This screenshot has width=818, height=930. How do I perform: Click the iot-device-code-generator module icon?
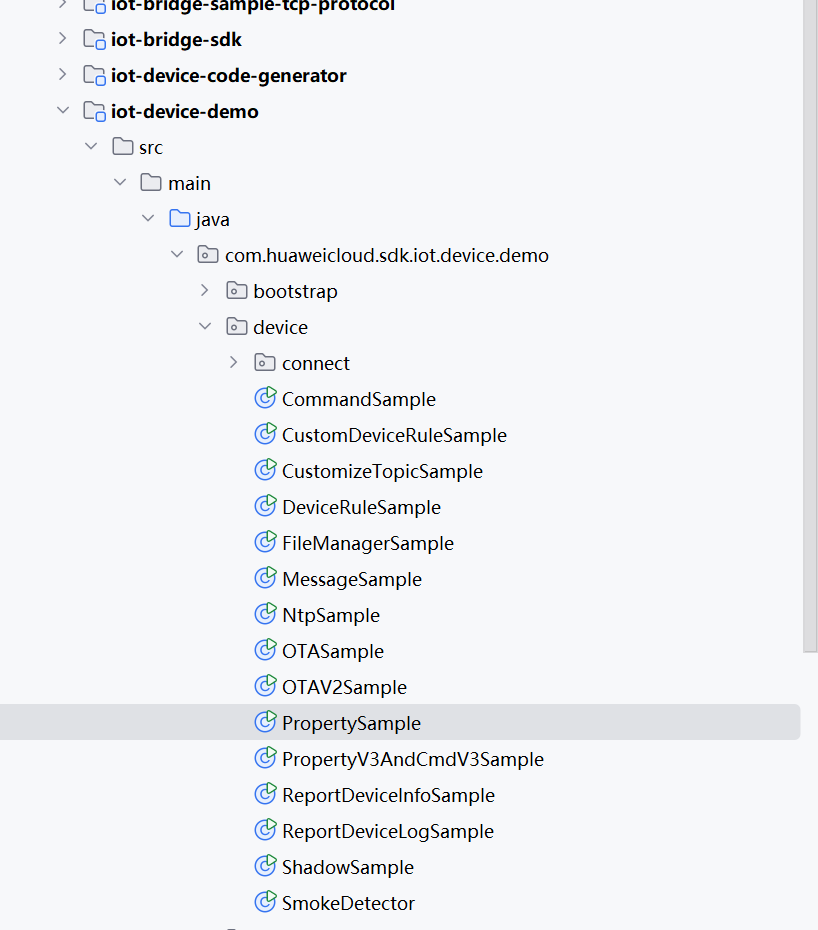click(94, 75)
